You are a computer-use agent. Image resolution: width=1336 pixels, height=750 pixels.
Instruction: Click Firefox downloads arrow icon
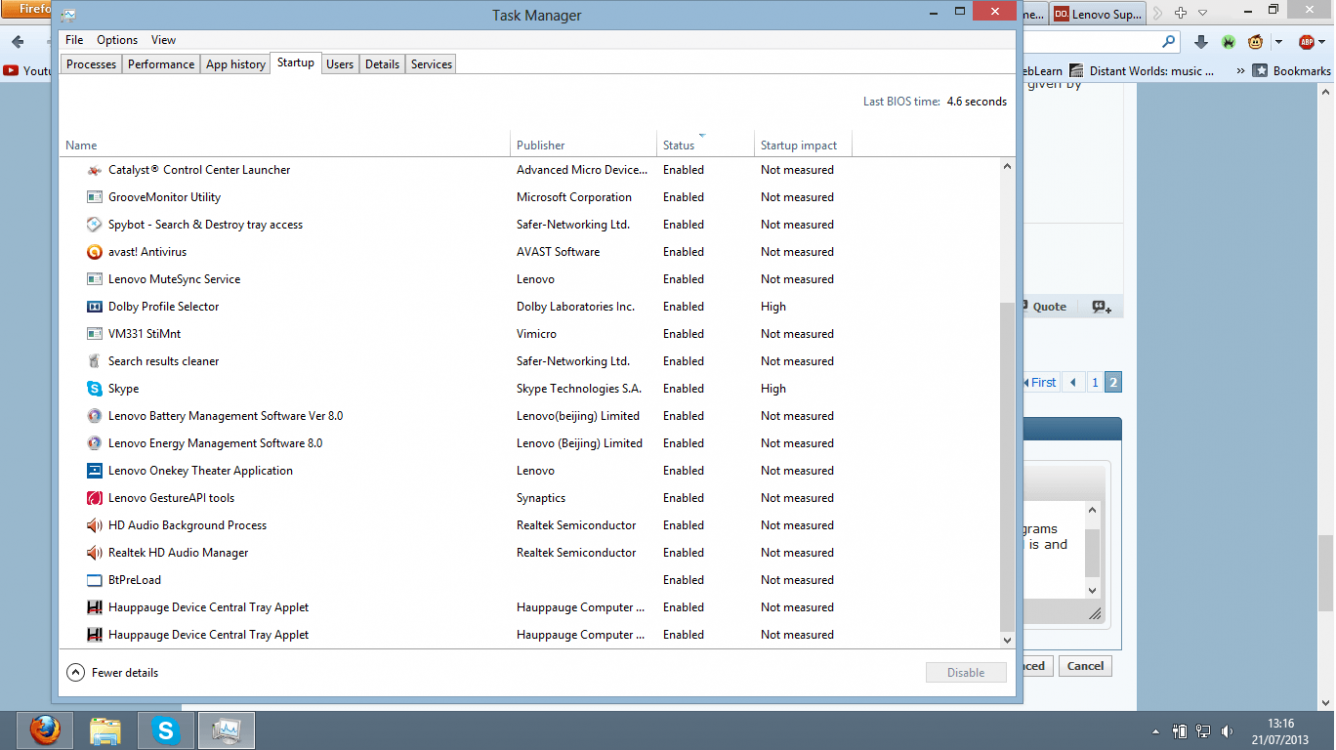1201,42
